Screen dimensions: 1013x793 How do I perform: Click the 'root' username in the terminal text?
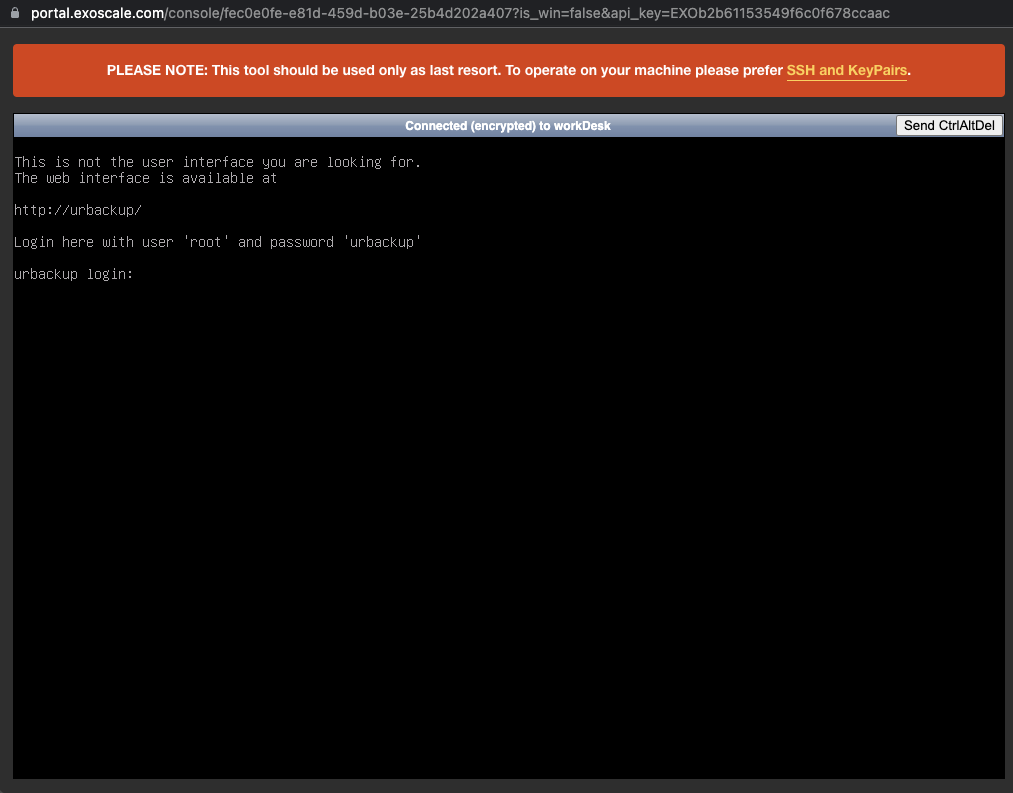pyautogui.click(x=206, y=242)
